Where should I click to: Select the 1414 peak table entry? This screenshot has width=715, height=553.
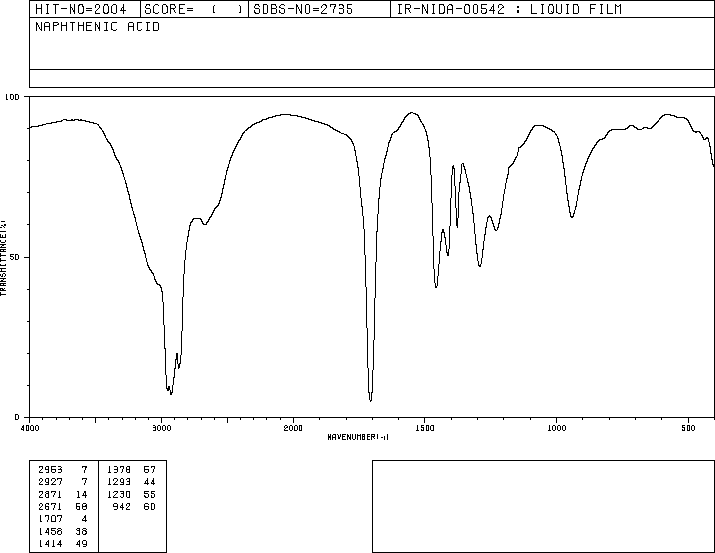[x=63, y=543]
